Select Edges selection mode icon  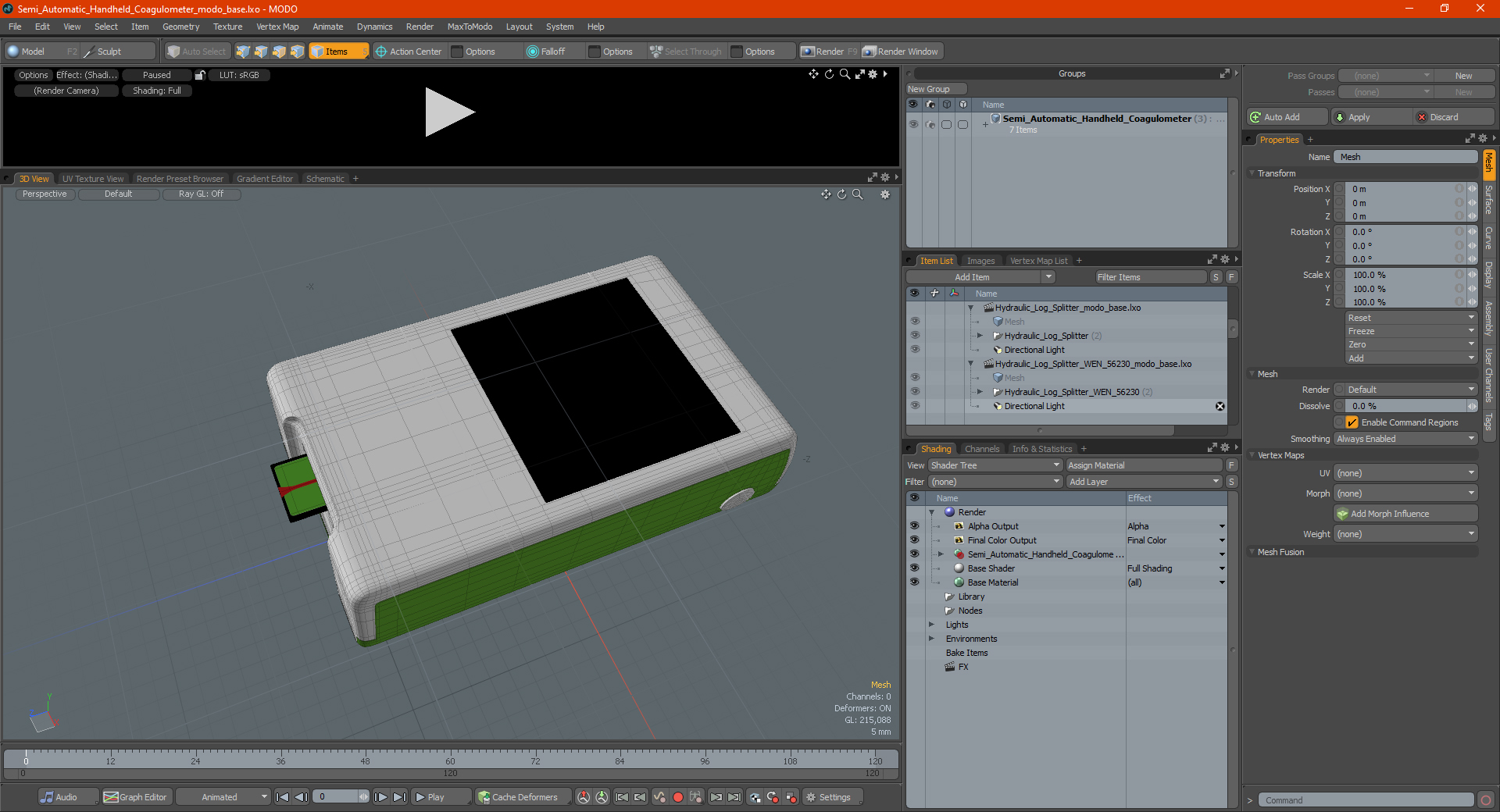tap(261, 52)
